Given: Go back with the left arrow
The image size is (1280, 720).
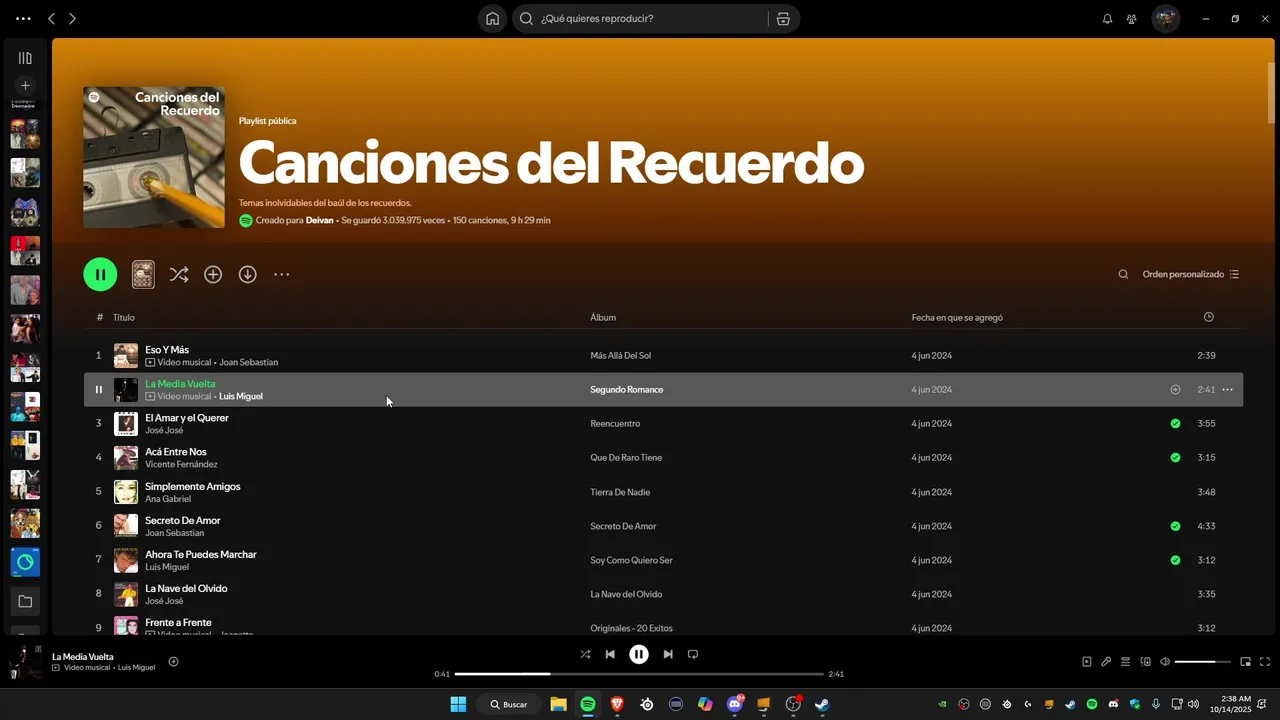Looking at the screenshot, I should pyautogui.click(x=52, y=19).
